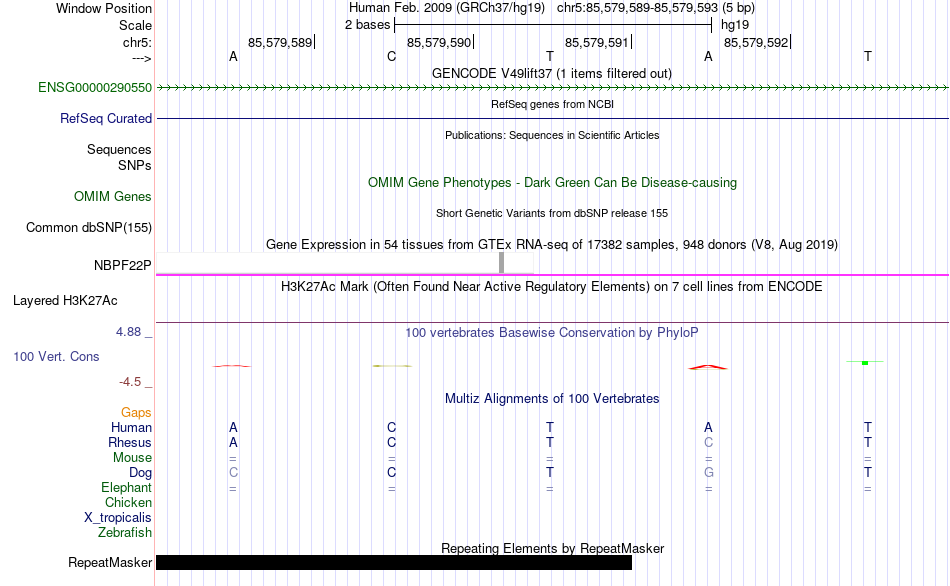
Task: Click the Layered H3K27Ac track label
Action: pyautogui.click(x=65, y=301)
